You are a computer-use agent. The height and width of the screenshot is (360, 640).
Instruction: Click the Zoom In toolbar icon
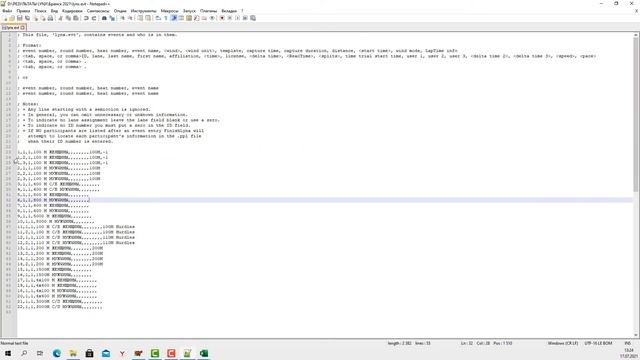click(122, 18)
